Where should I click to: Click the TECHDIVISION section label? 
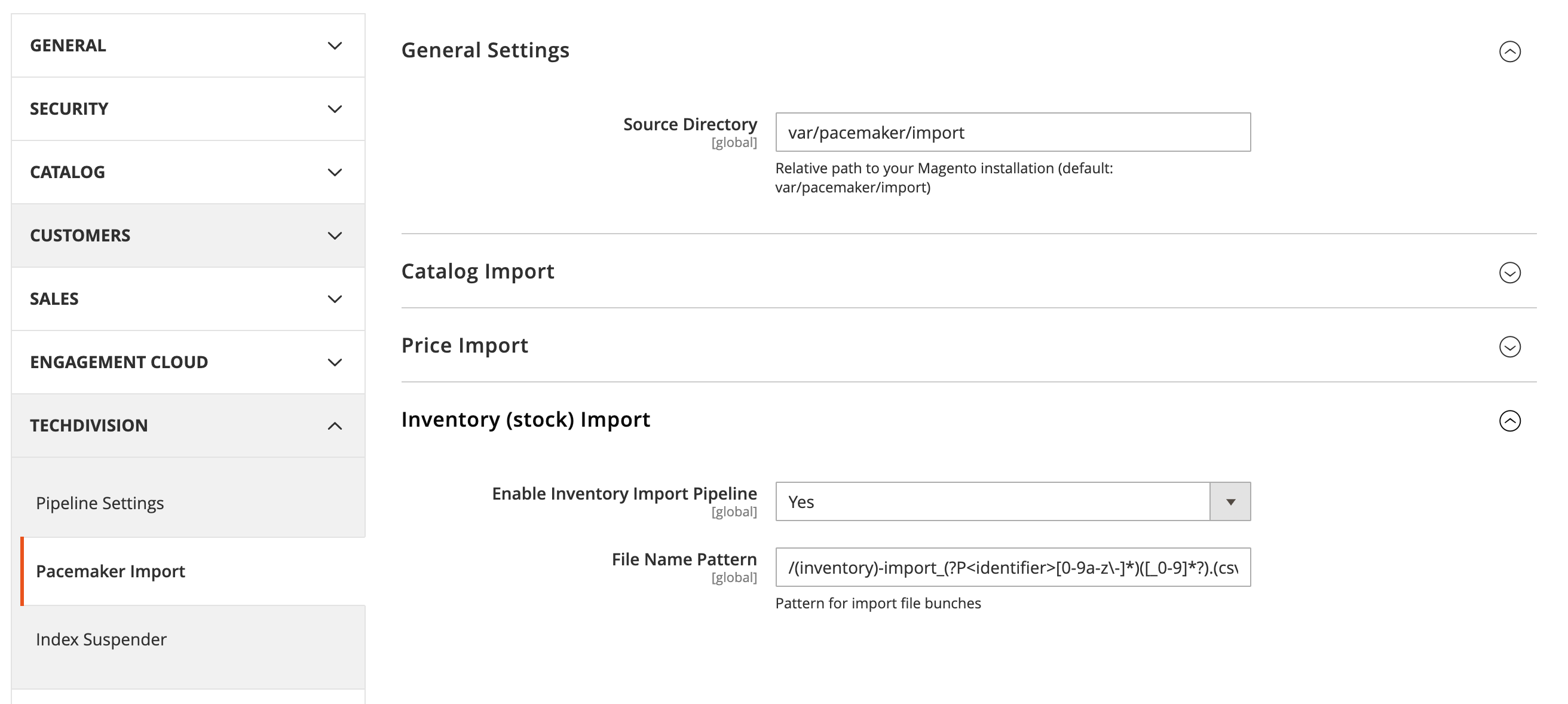click(89, 426)
